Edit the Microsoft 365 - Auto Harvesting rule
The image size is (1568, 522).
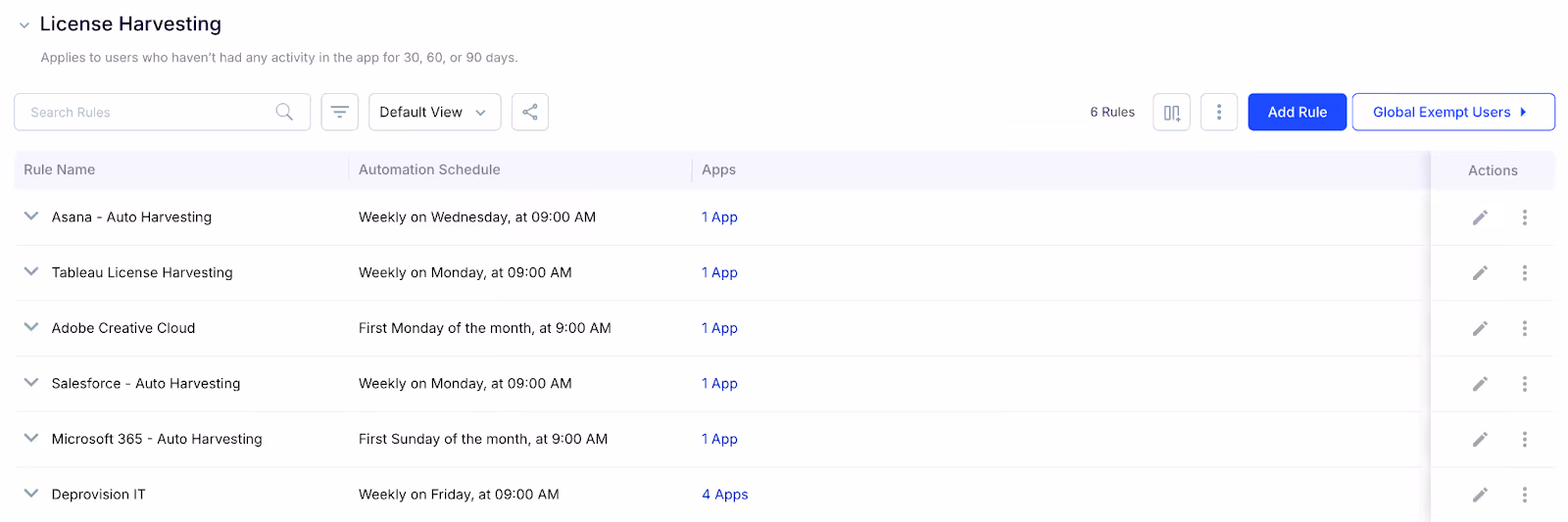point(1480,439)
